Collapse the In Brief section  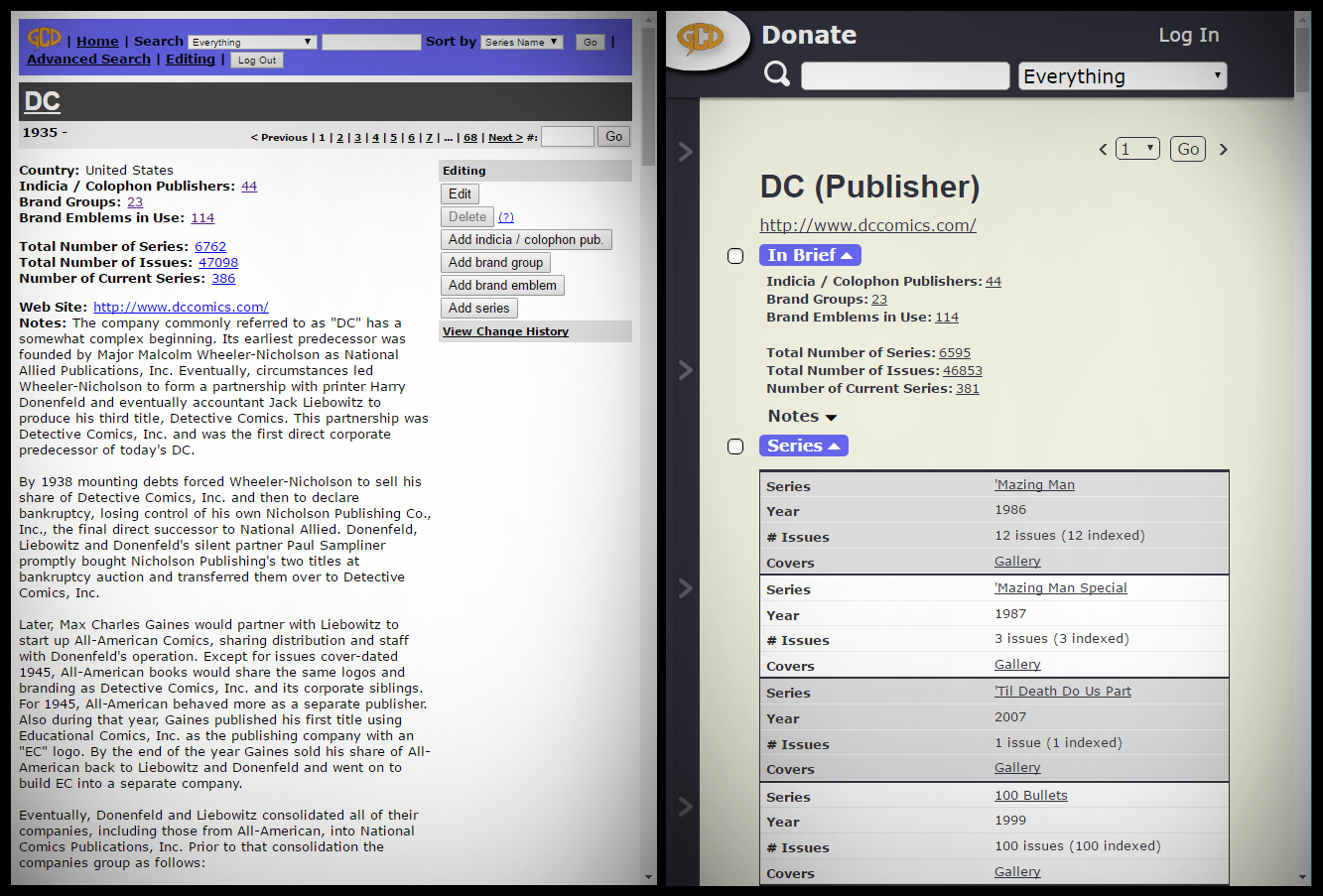pyautogui.click(x=810, y=255)
